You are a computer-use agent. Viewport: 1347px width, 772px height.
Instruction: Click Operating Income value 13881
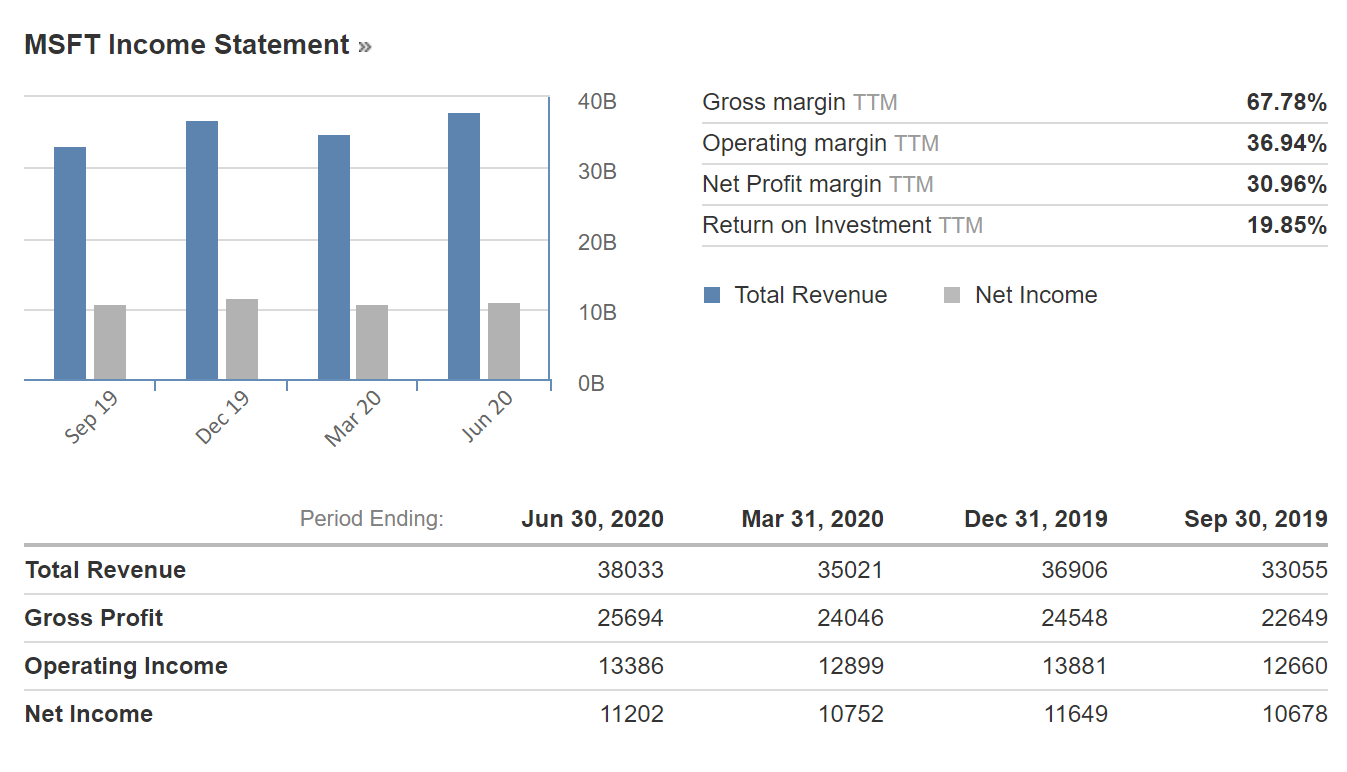[x=1075, y=666]
